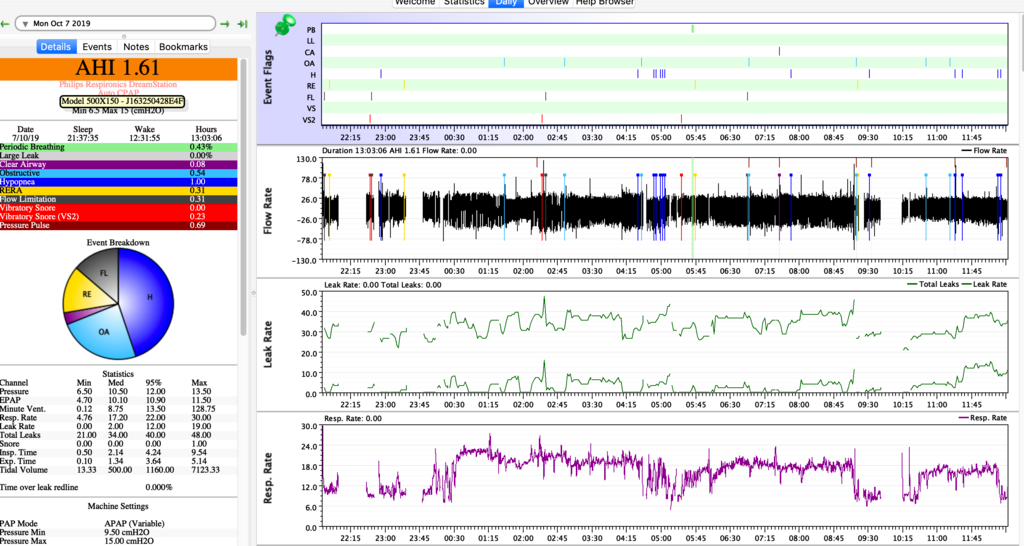Click the Hypopnea event row

point(118,182)
